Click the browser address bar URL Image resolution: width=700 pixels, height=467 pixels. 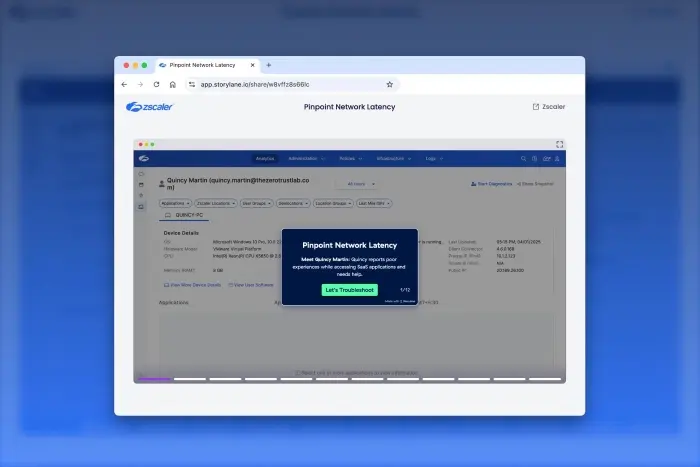(x=254, y=84)
